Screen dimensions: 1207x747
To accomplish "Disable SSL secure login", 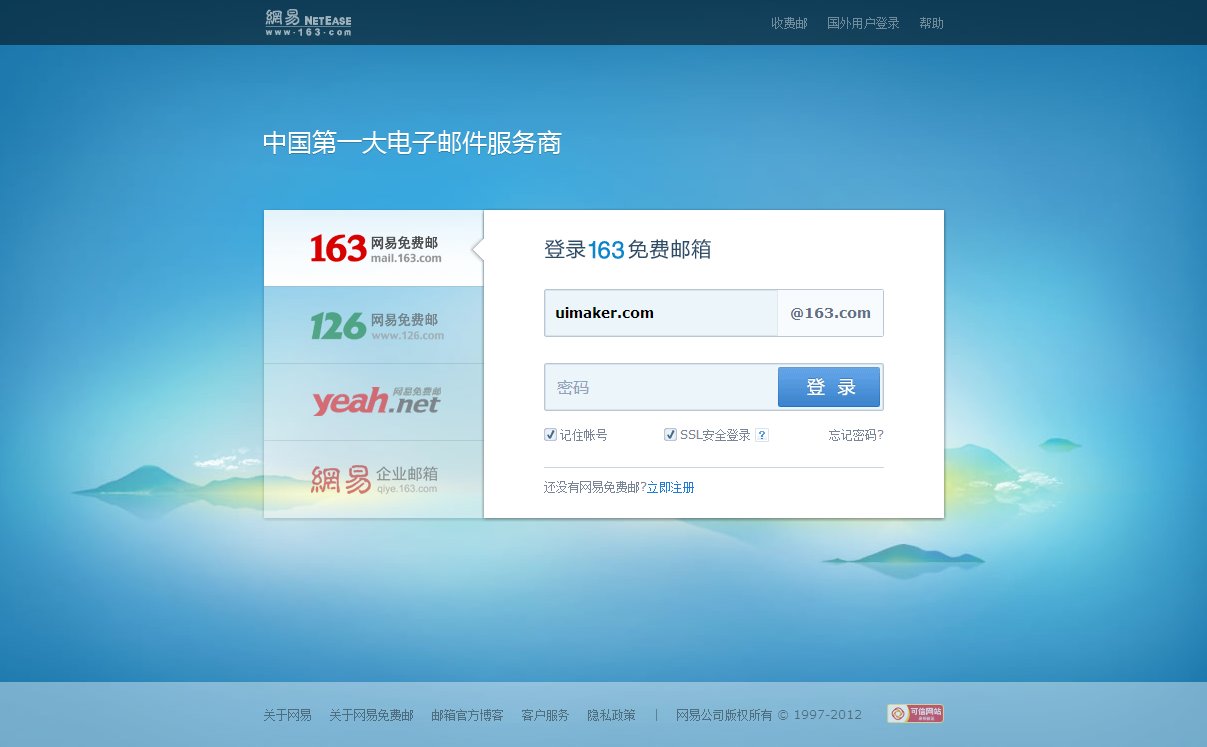I will (670, 434).
